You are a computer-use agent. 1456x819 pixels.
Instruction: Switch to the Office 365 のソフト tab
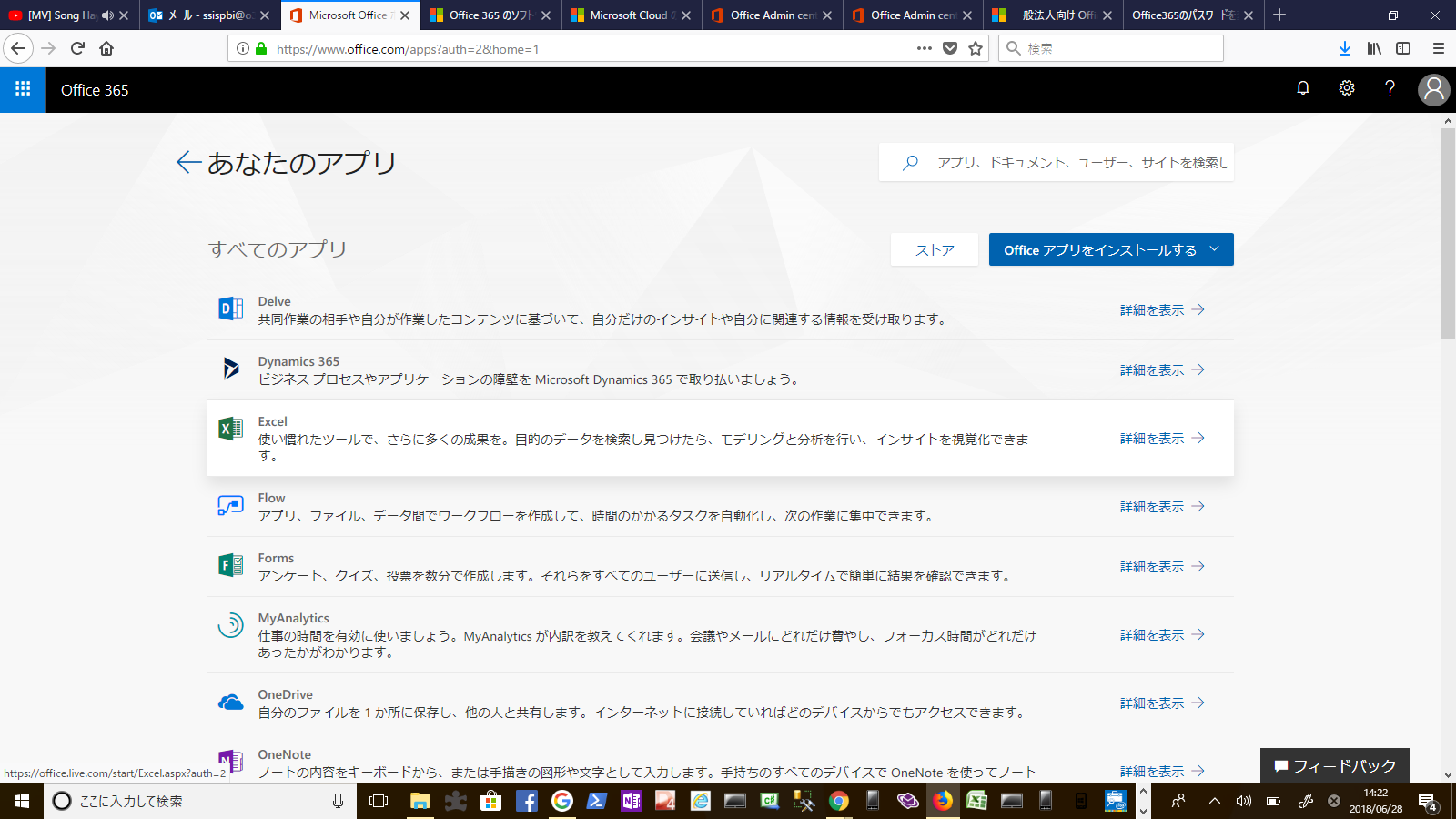(x=490, y=15)
